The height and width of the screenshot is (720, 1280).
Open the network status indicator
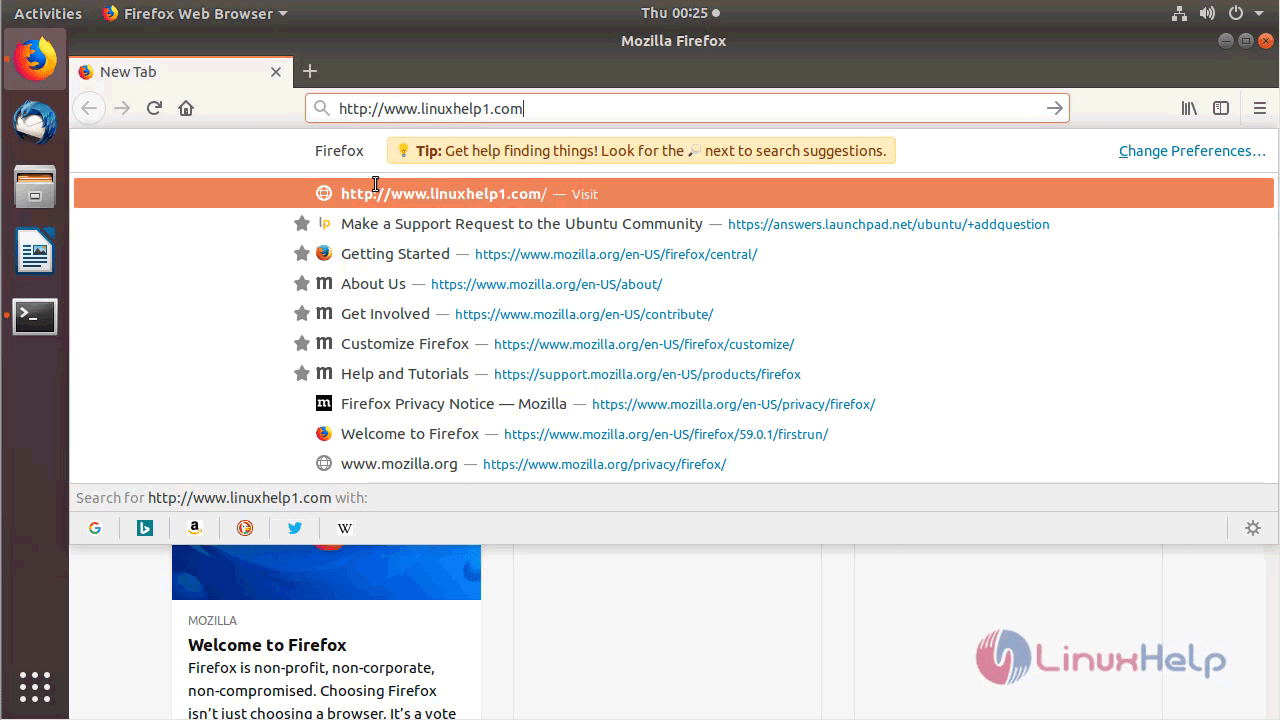point(1178,13)
